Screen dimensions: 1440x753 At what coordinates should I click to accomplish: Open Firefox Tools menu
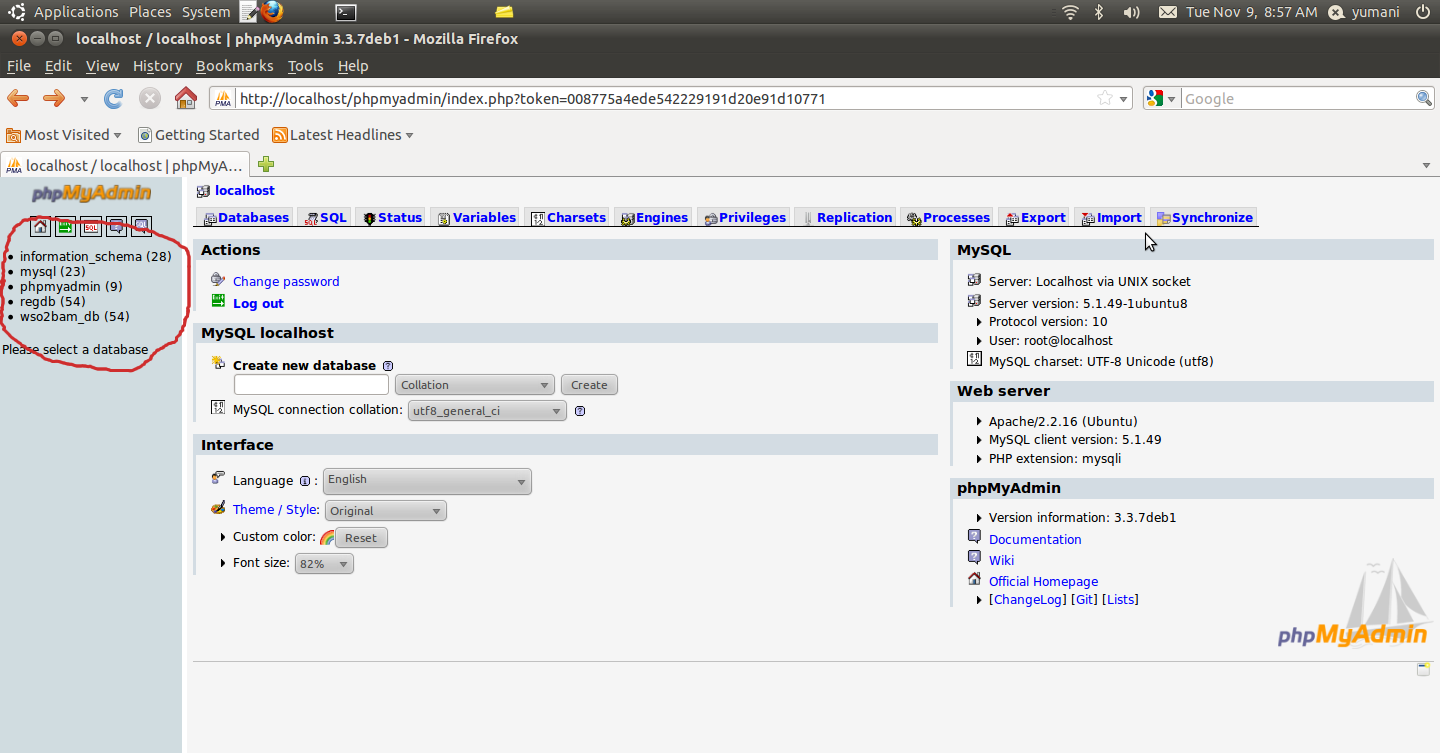(305, 66)
